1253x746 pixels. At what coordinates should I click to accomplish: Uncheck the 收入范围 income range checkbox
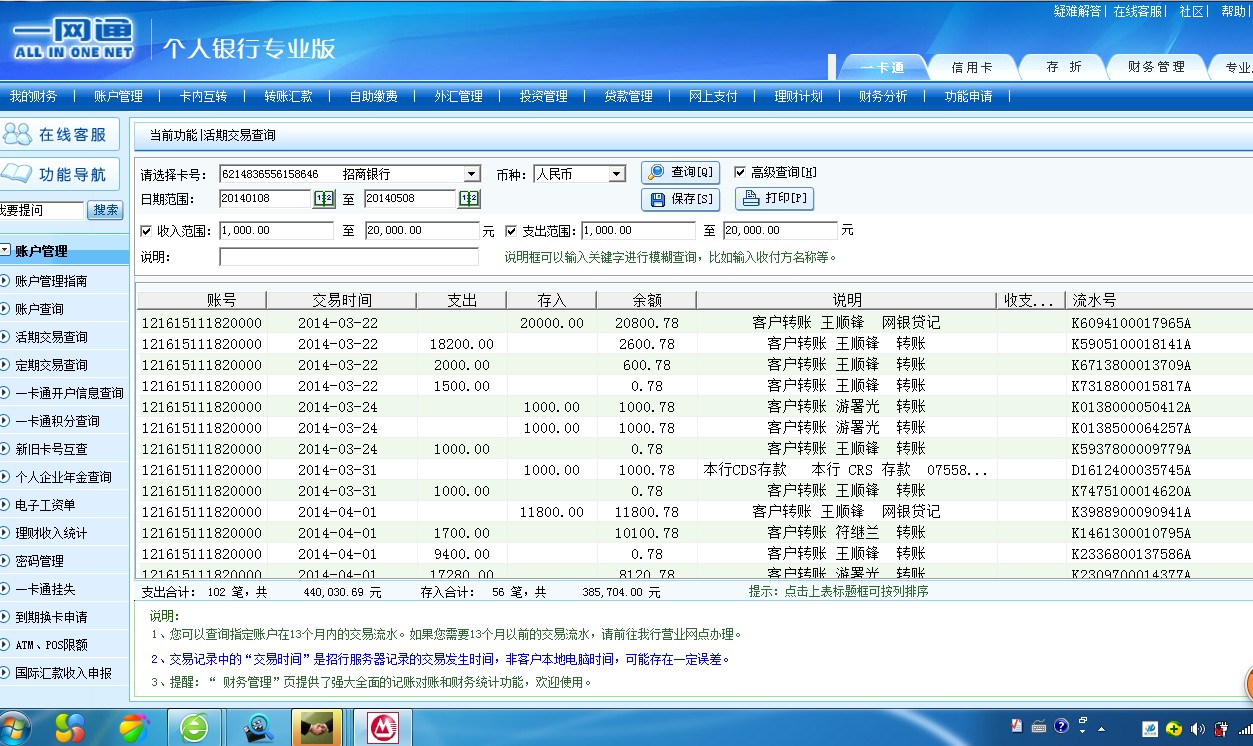coord(147,231)
